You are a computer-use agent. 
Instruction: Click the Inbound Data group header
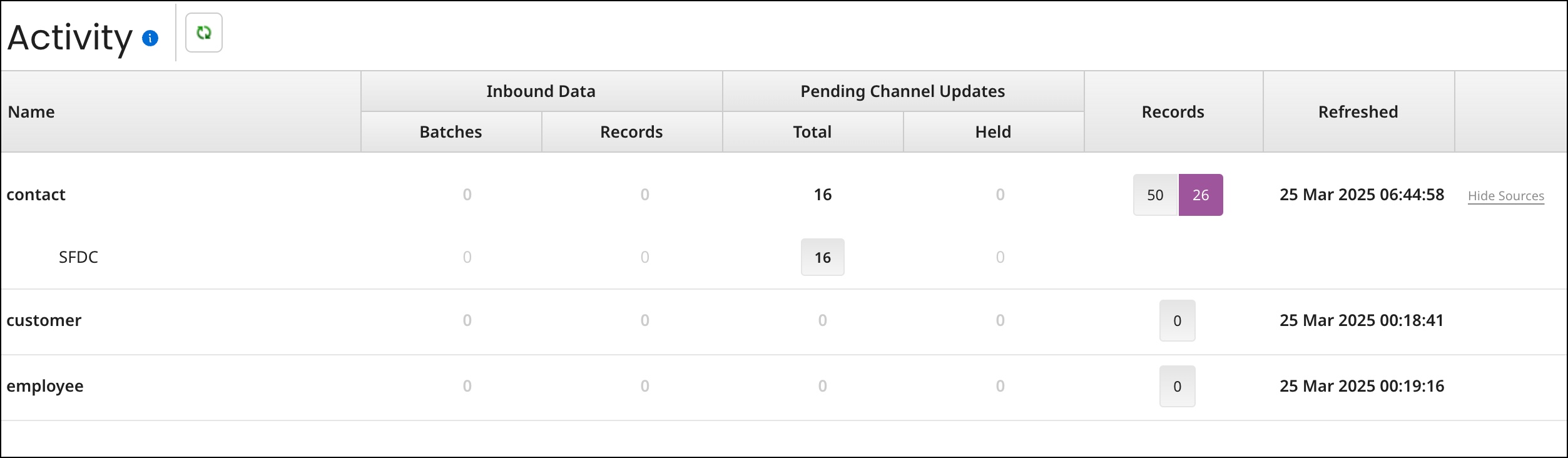point(541,91)
